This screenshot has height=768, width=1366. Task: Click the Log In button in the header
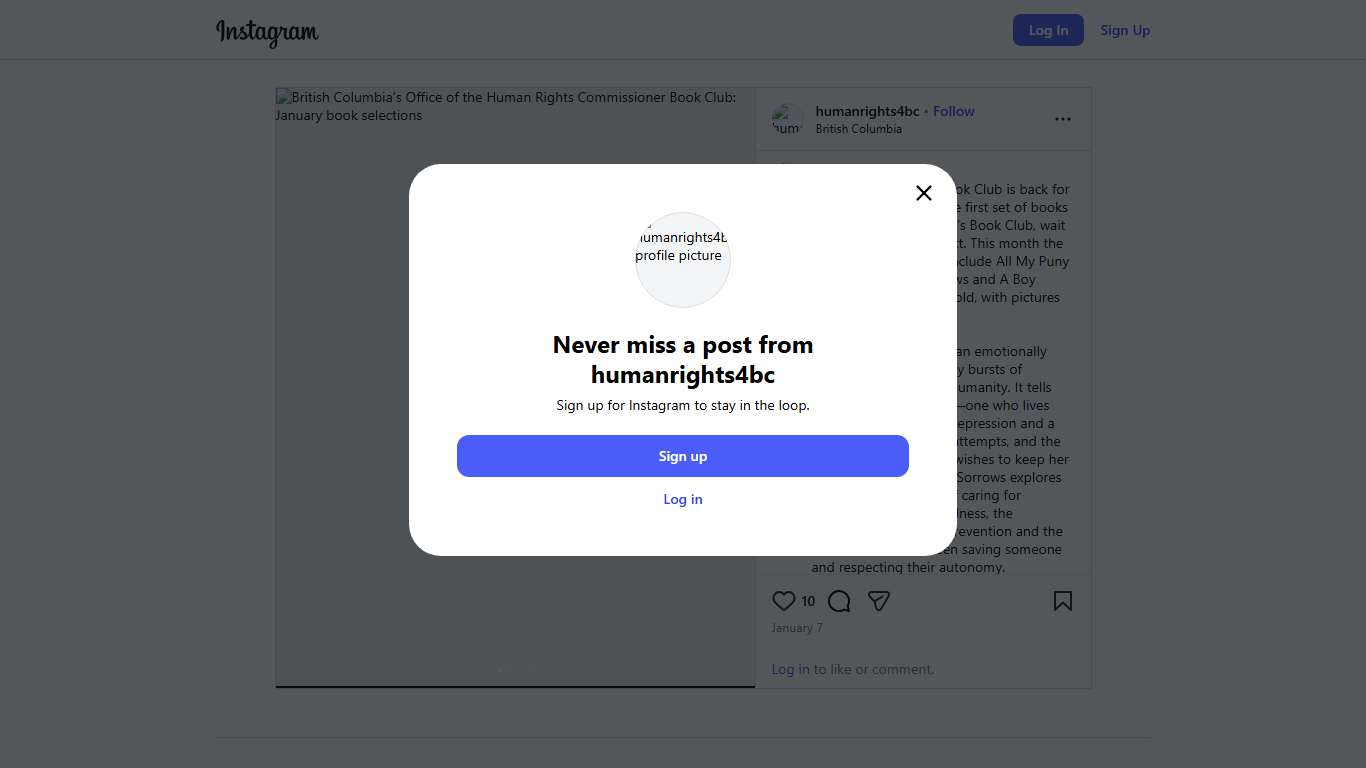[1048, 30]
